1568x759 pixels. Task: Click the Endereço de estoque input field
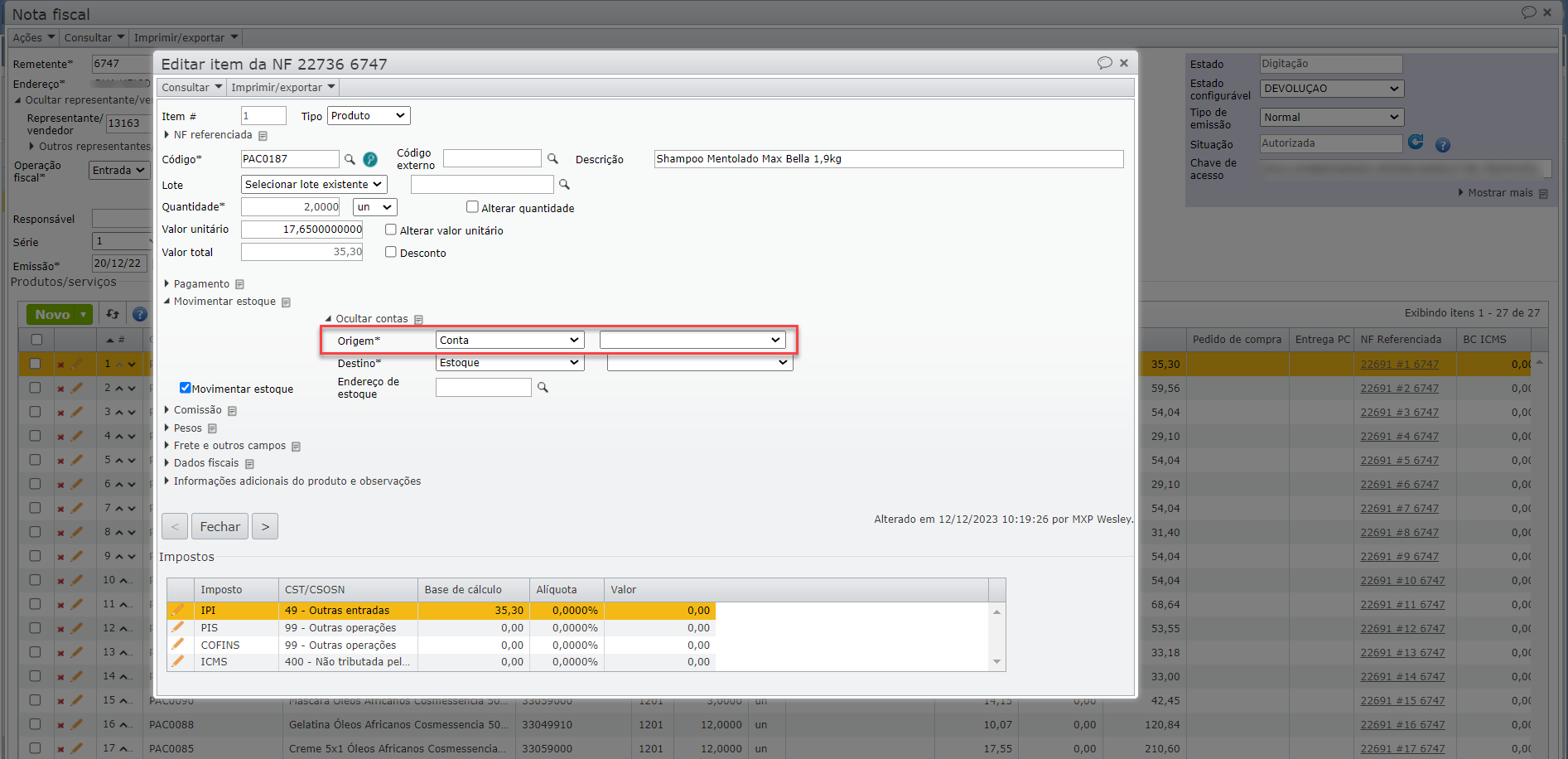pyautogui.click(x=484, y=387)
